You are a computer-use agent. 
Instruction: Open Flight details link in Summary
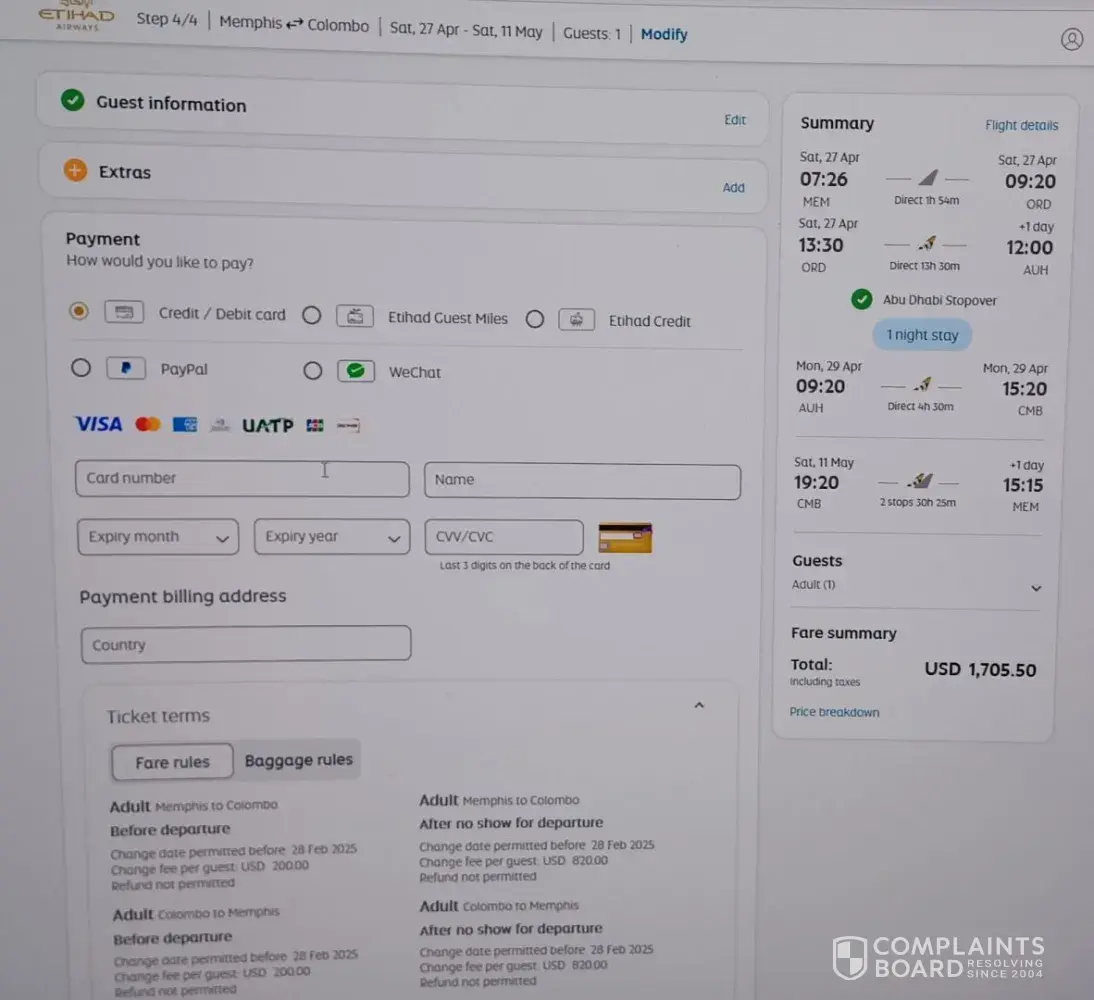coord(1021,125)
